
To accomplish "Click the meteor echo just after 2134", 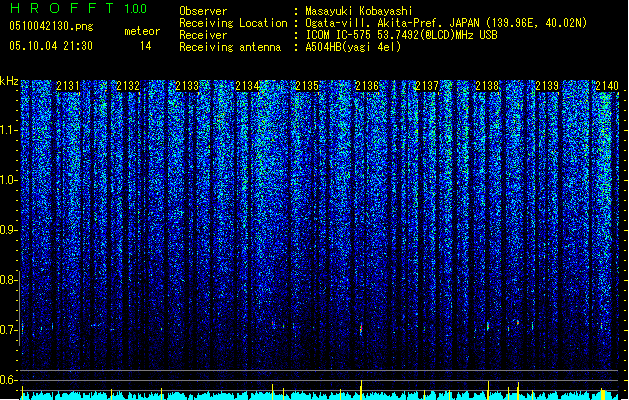I will pos(273,323).
